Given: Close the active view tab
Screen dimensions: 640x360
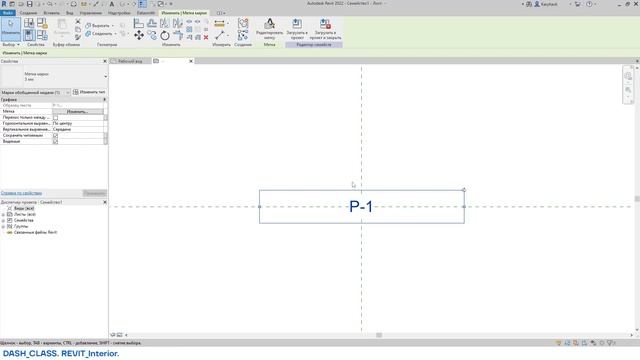Looking at the screenshot, I should 191,61.
